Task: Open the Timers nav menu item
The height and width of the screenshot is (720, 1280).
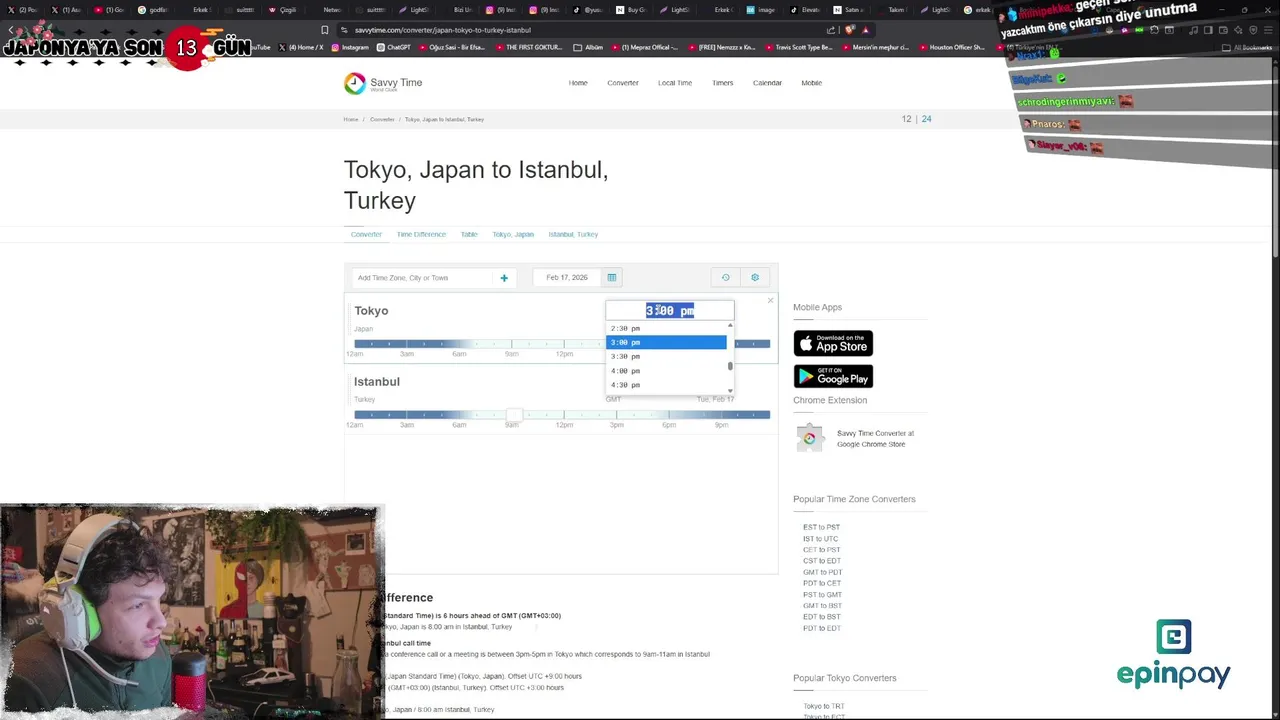Action: pos(722,83)
